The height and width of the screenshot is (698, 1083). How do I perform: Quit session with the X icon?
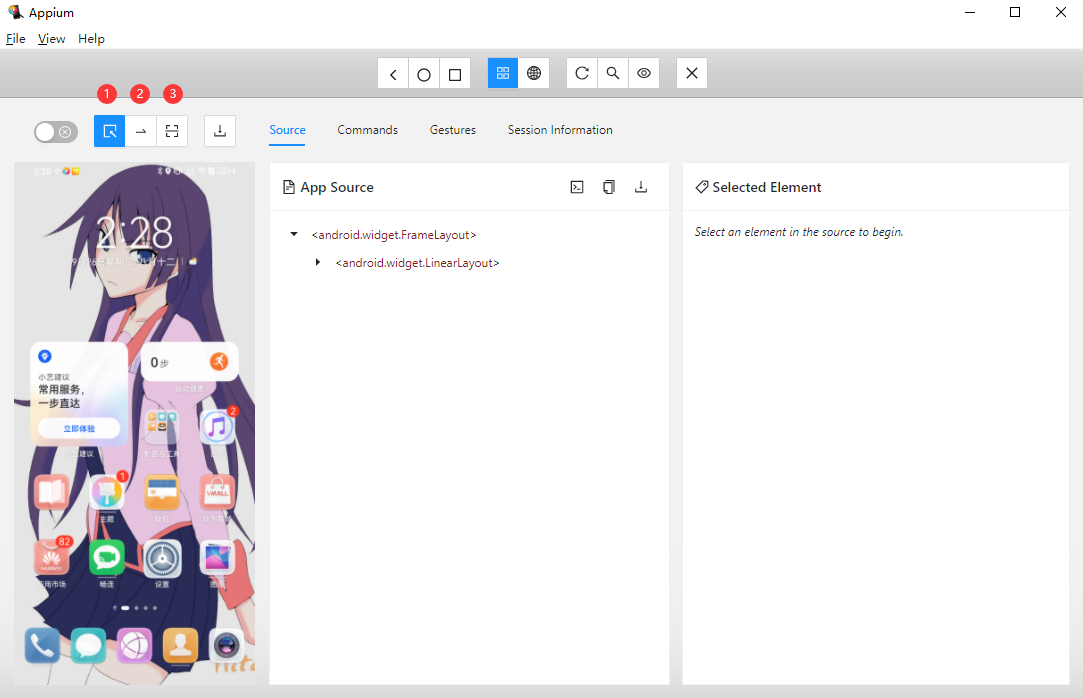pos(692,74)
